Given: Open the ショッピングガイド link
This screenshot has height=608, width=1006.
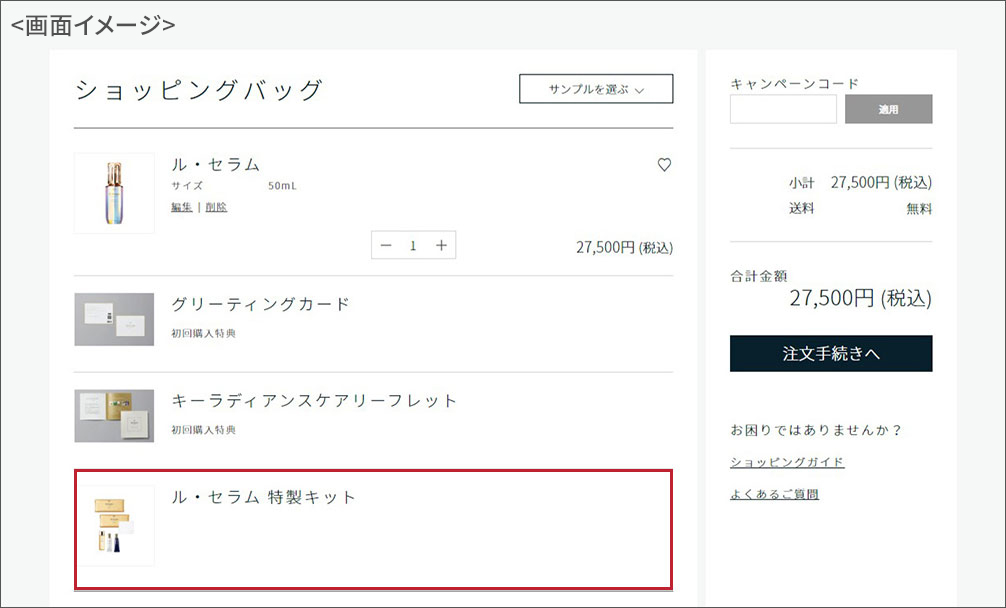Looking at the screenshot, I should 787,462.
